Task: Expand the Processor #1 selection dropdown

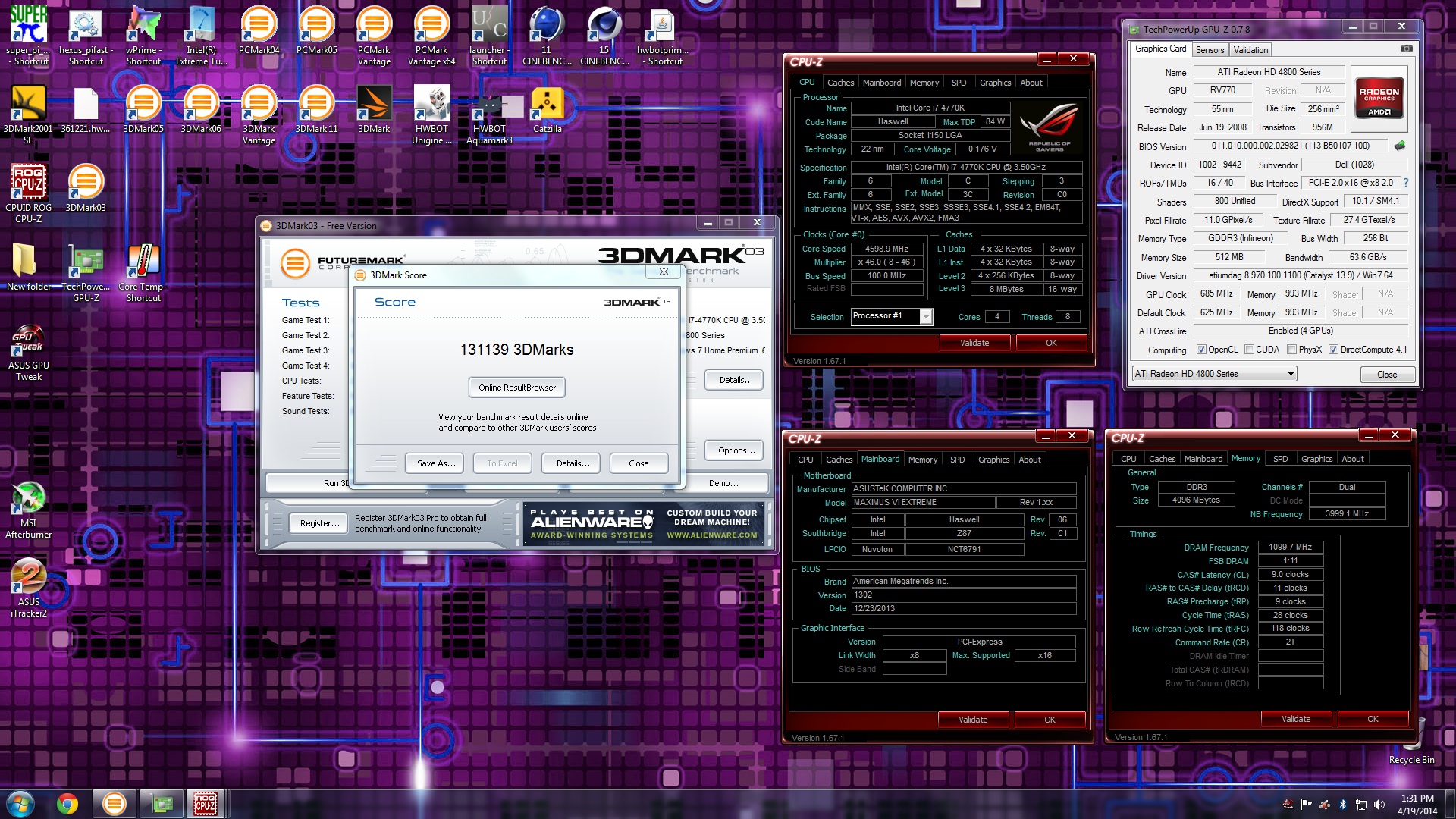Action: 926,317
